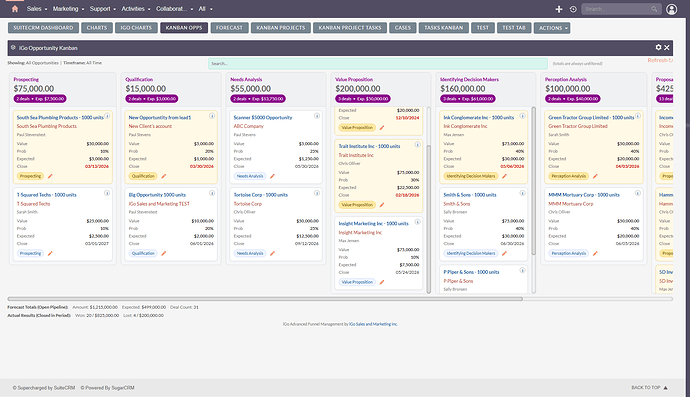Image resolution: width=690 pixels, height=397 pixels.
Task: Click the horizontal Kanban scrollbar
Action: coord(265,299)
